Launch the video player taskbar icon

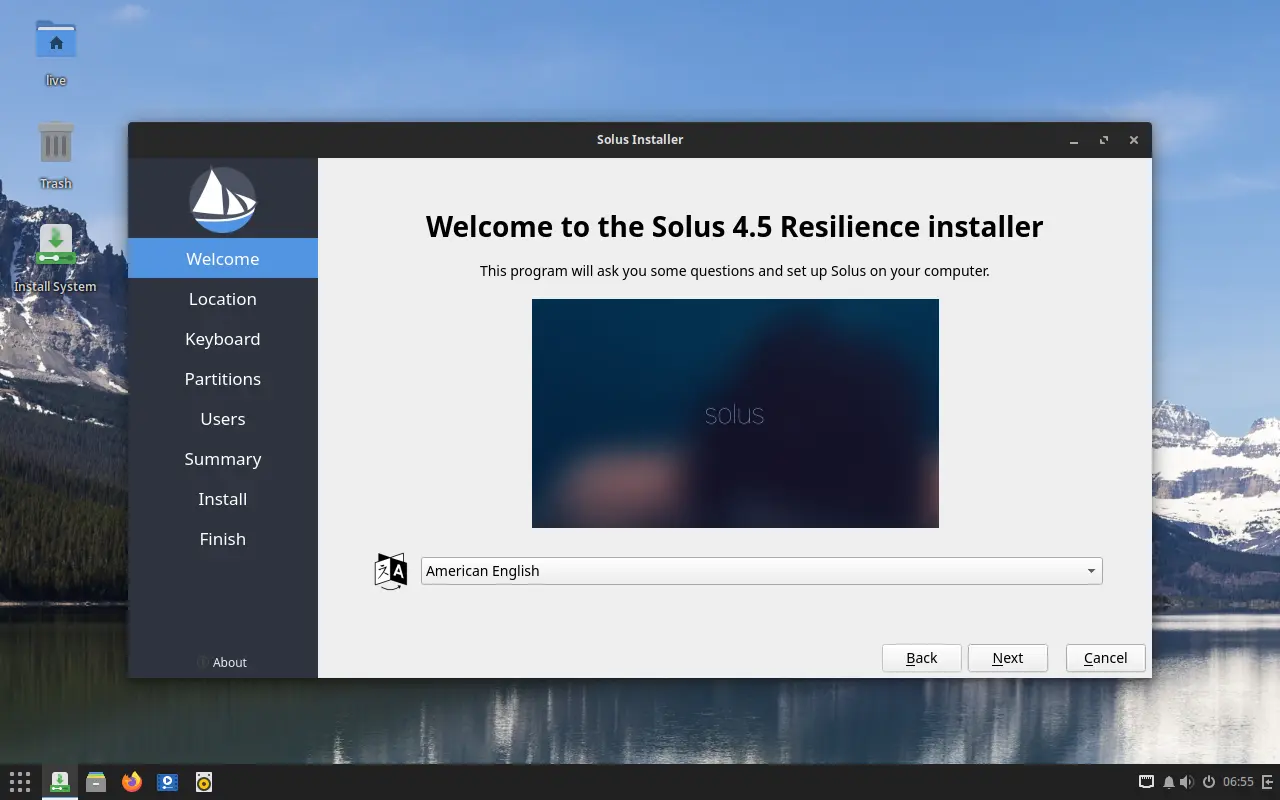[168, 782]
